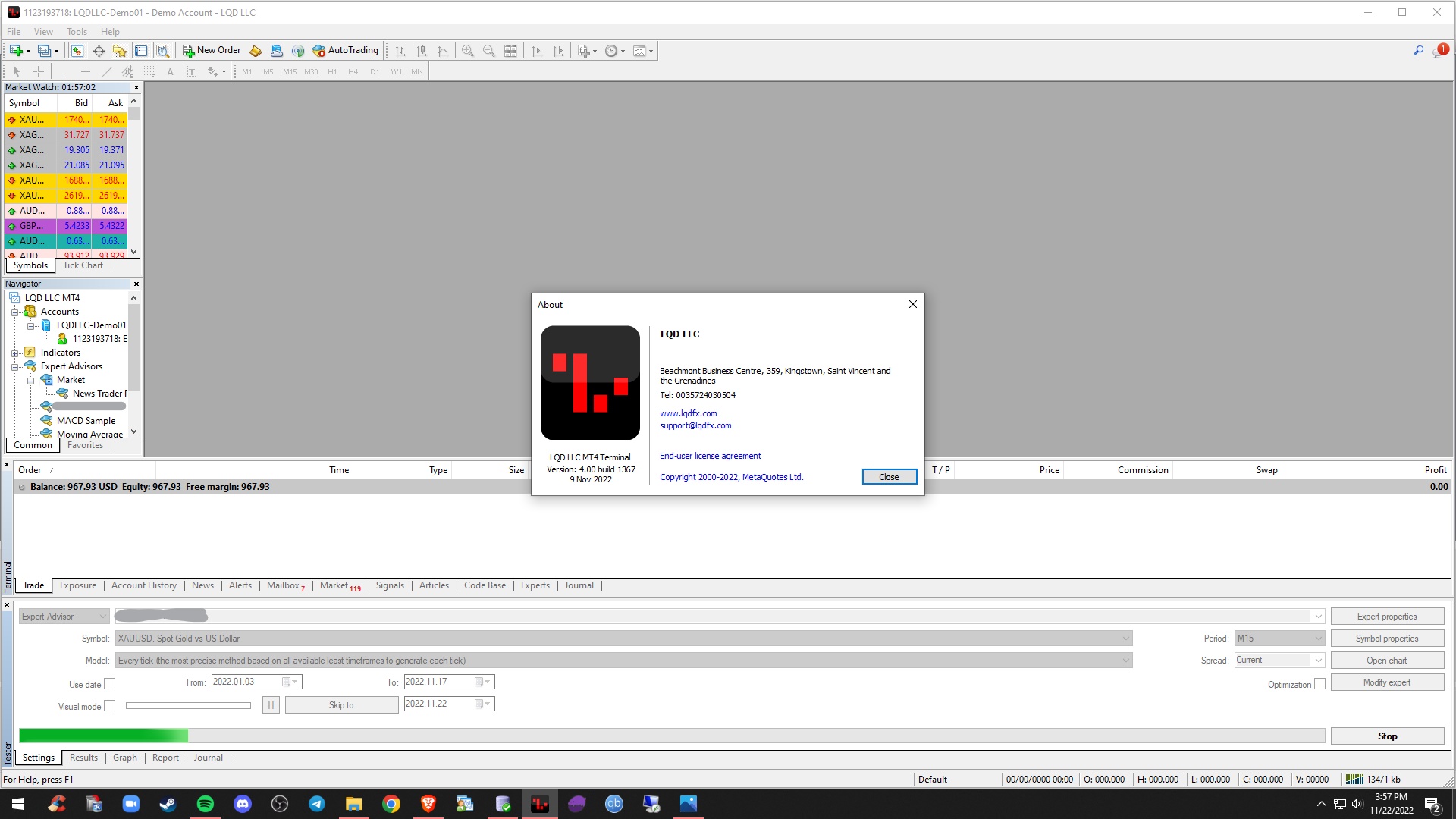Screen dimensions: 1456x819
Task: Click the visual mode speed slider
Action: pos(188,706)
